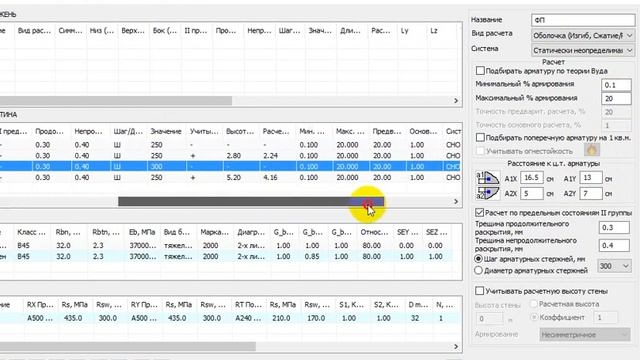Open 'Система' dropdown

click(x=583, y=50)
